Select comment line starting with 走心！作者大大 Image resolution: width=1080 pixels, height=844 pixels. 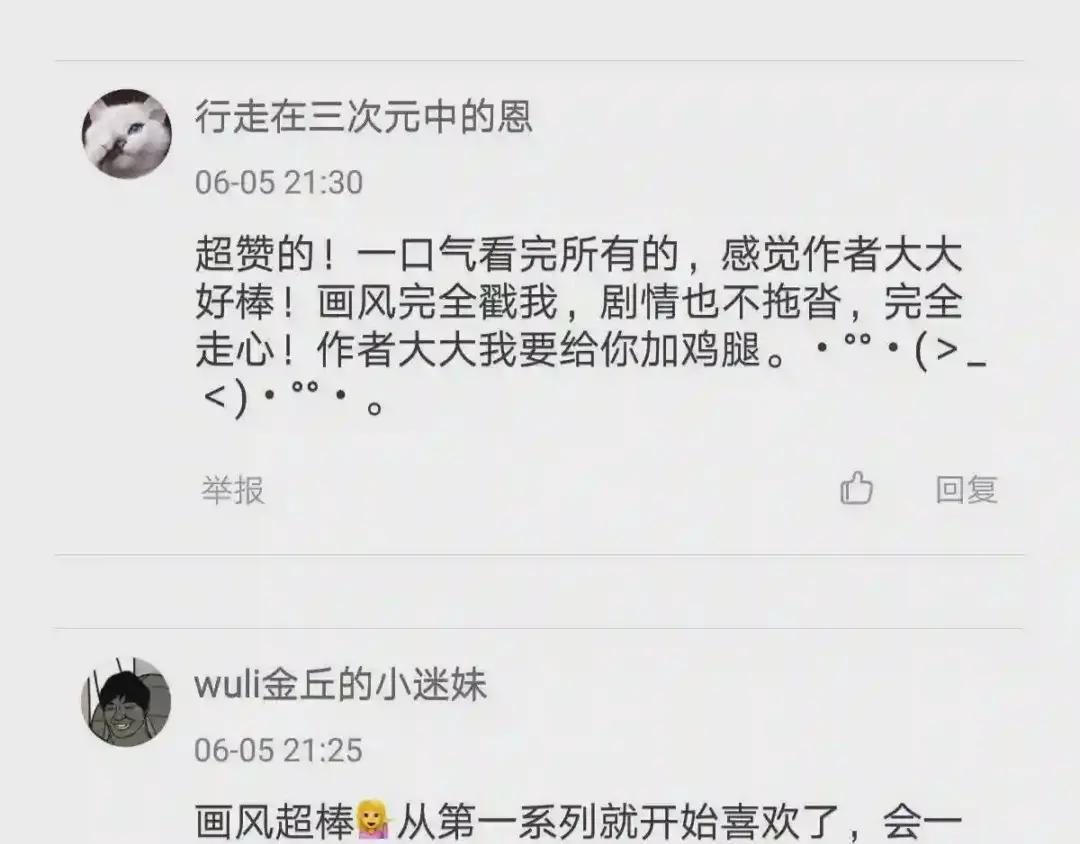pyautogui.click(x=592, y=350)
